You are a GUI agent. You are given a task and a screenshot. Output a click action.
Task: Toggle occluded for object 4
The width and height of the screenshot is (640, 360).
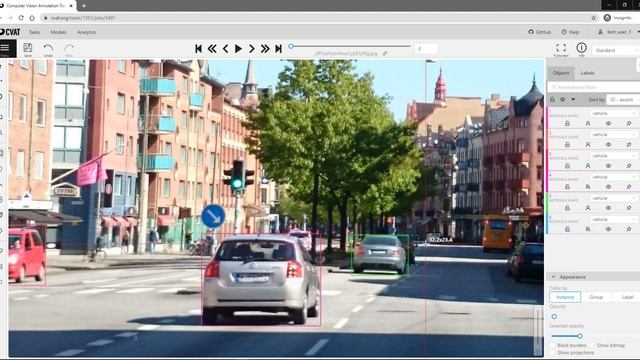pyautogui.click(x=588, y=187)
